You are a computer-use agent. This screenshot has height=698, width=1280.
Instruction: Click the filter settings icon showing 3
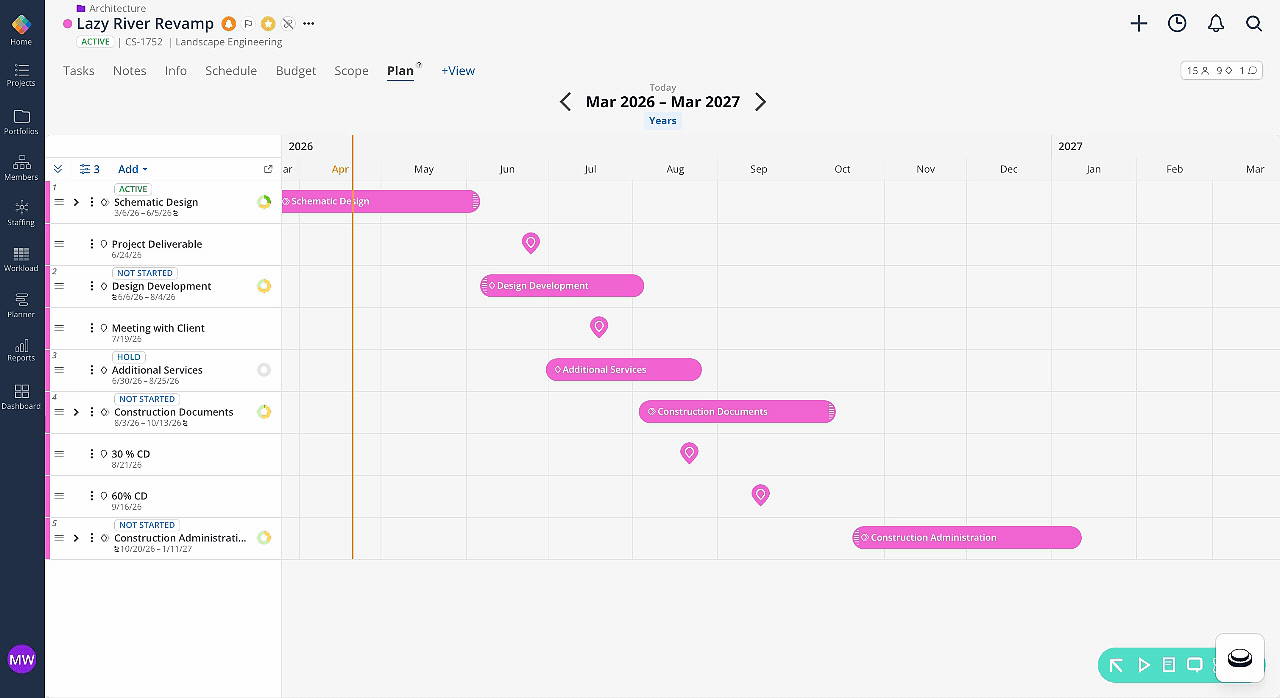tap(89, 169)
